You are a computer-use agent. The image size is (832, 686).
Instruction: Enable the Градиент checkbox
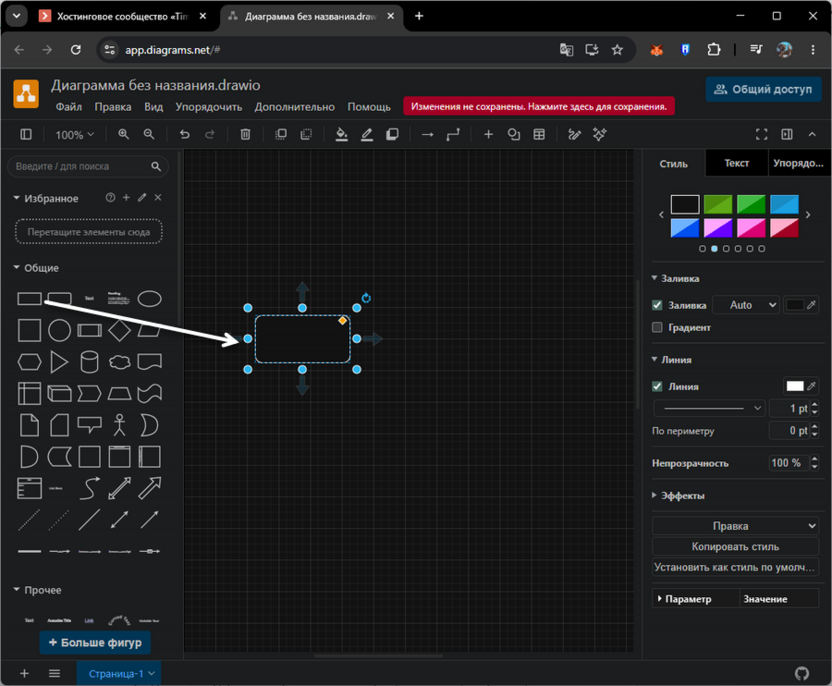[657, 327]
